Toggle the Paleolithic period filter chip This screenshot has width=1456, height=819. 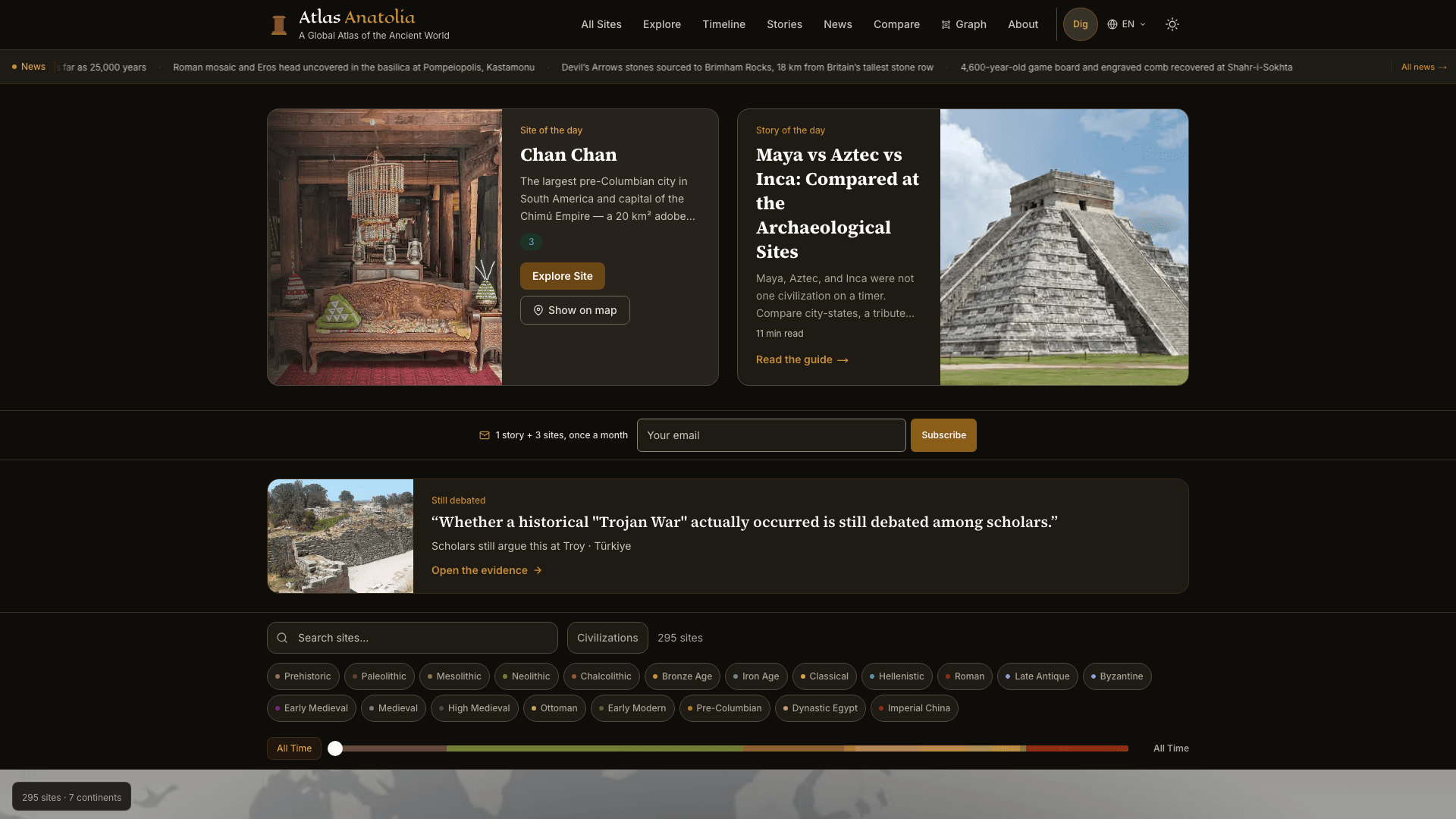(378, 676)
